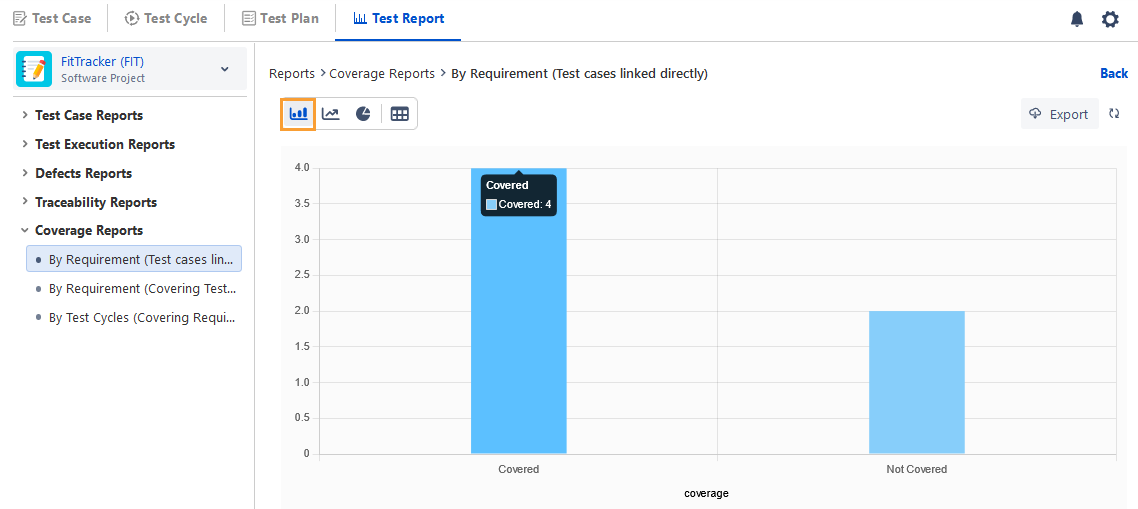This screenshot has width=1138, height=509.
Task: Open the Test Report tab
Action: pos(398,19)
